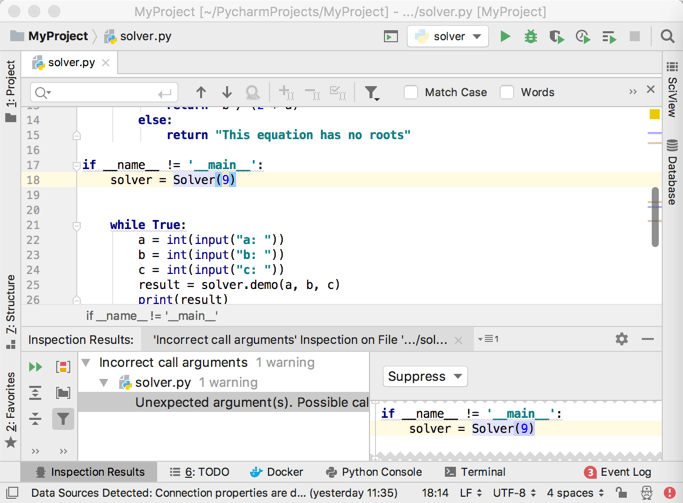Click the Stop process icon

(x=635, y=36)
